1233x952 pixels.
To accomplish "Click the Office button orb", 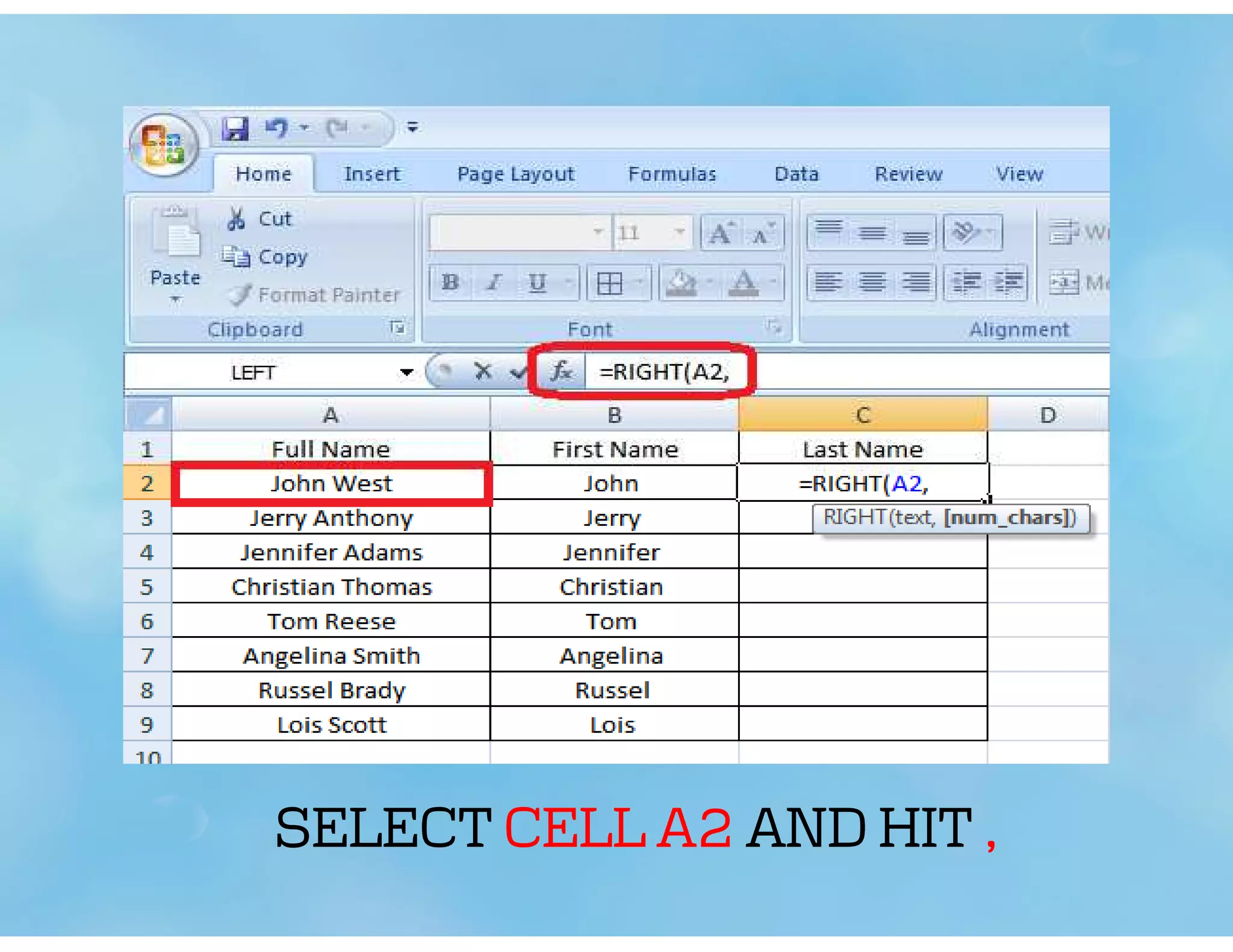I will pyautogui.click(x=163, y=145).
